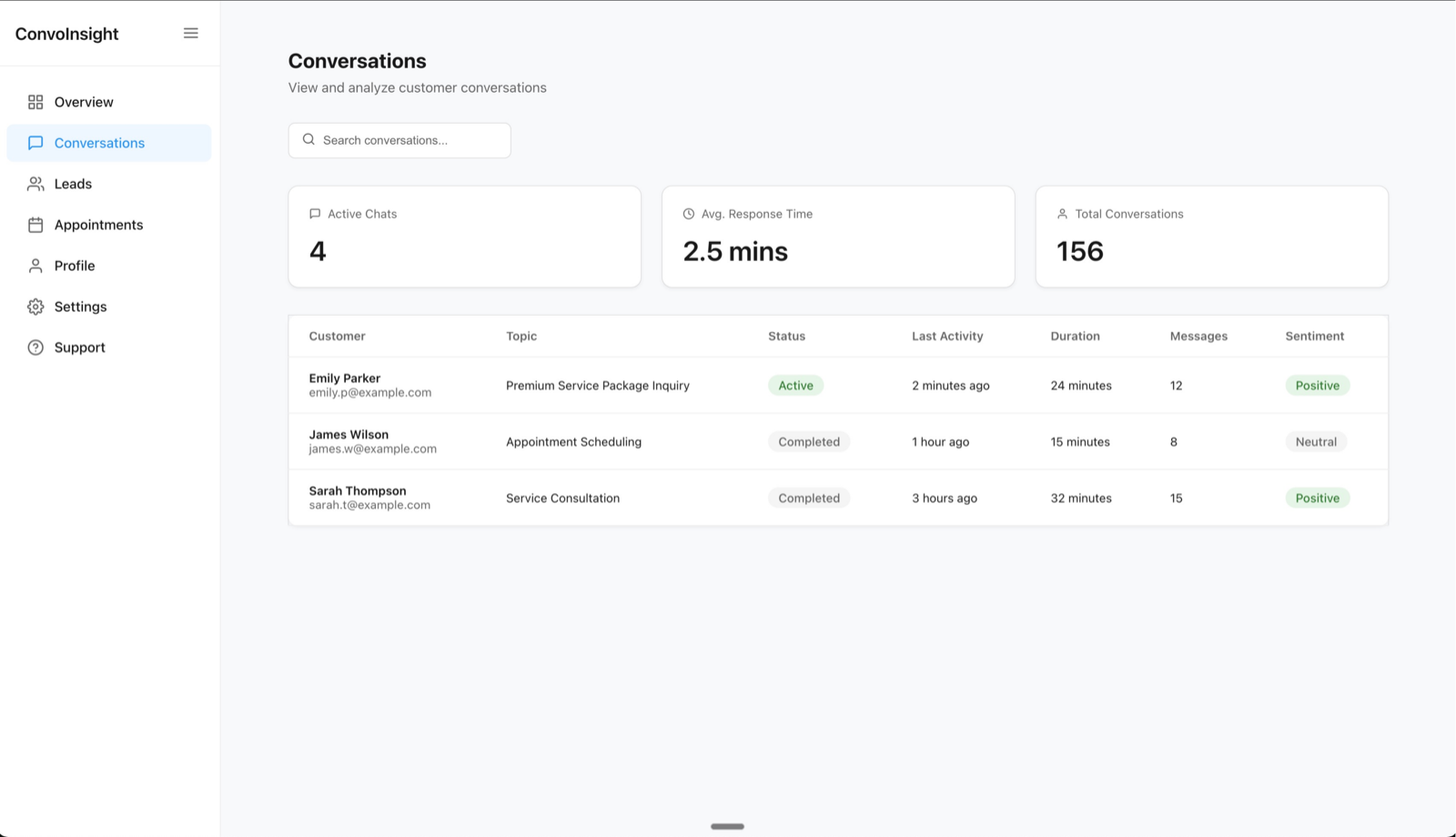Screen dimensions: 1456x837
Task: Click Sarah Thompson's Positive sentiment badge
Action: point(1318,499)
